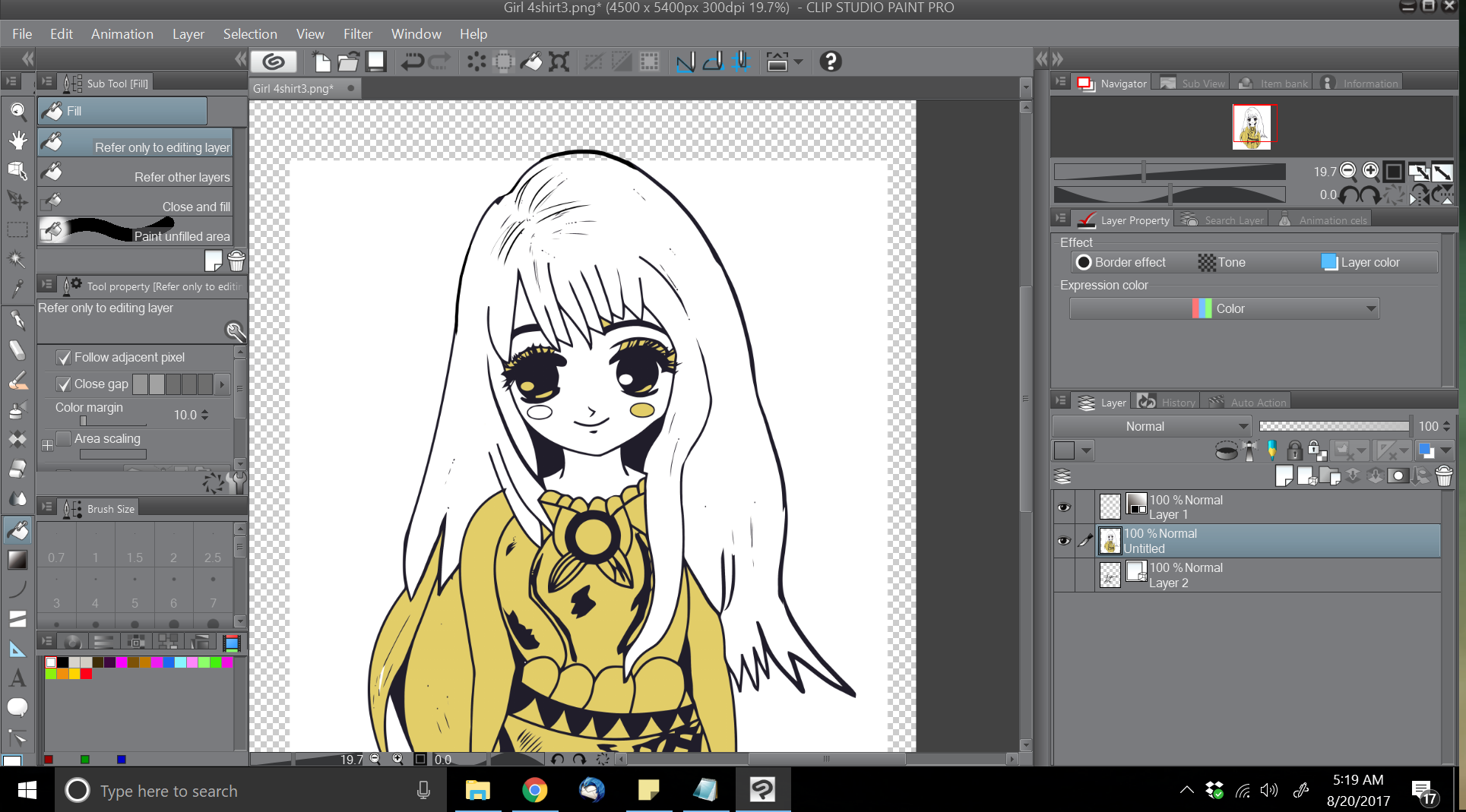Open the Animation menu
Image resolution: width=1466 pixels, height=812 pixels.
tap(122, 34)
